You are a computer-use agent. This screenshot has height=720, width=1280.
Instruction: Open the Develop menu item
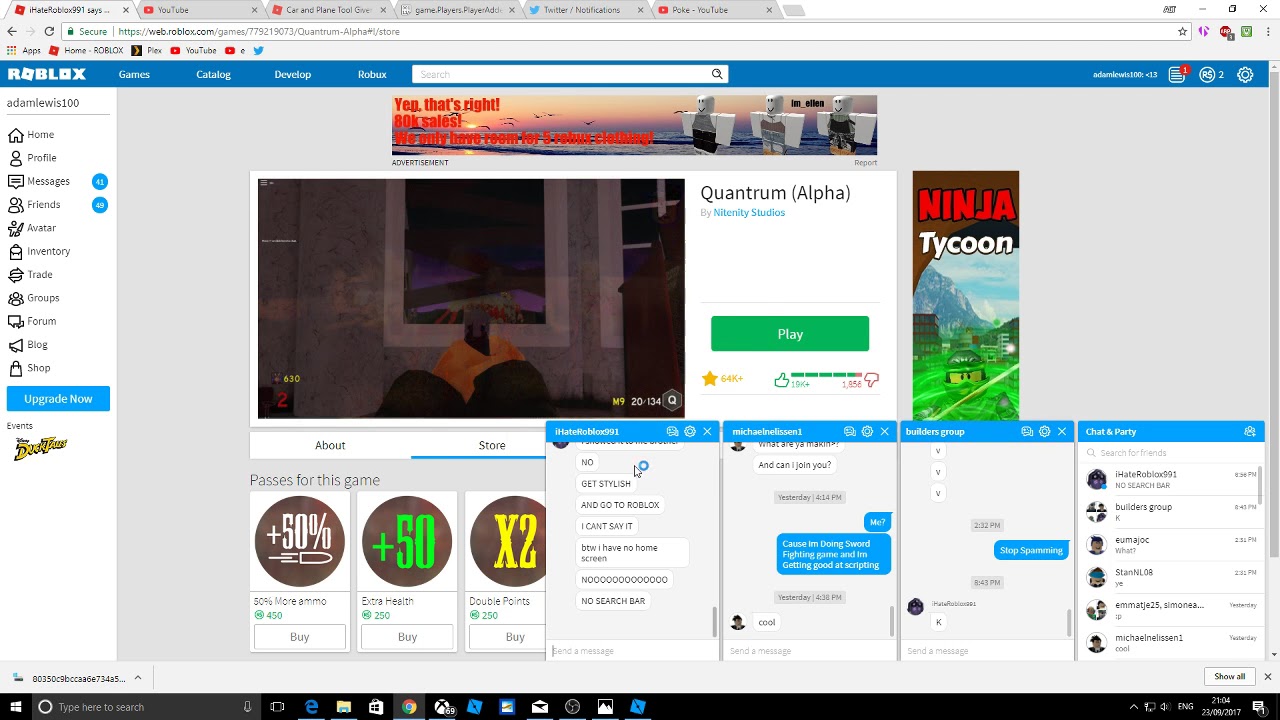293,74
